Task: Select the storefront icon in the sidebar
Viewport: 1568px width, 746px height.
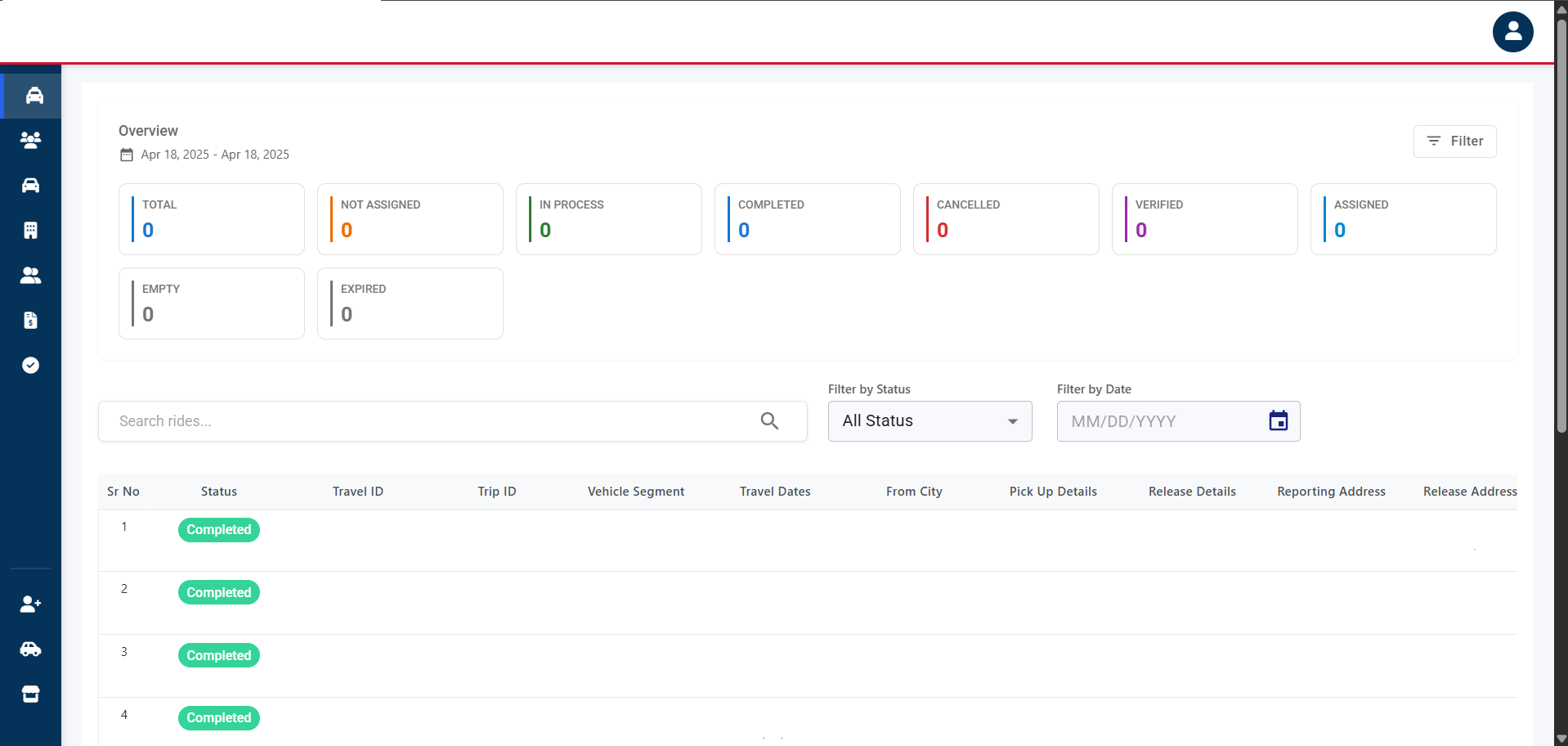Action: [x=31, y=694]
